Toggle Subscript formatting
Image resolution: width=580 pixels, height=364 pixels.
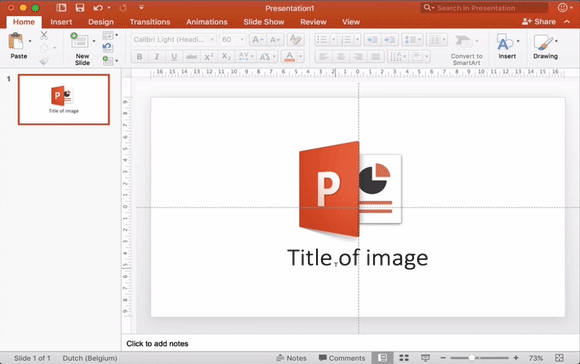point(226,57)
